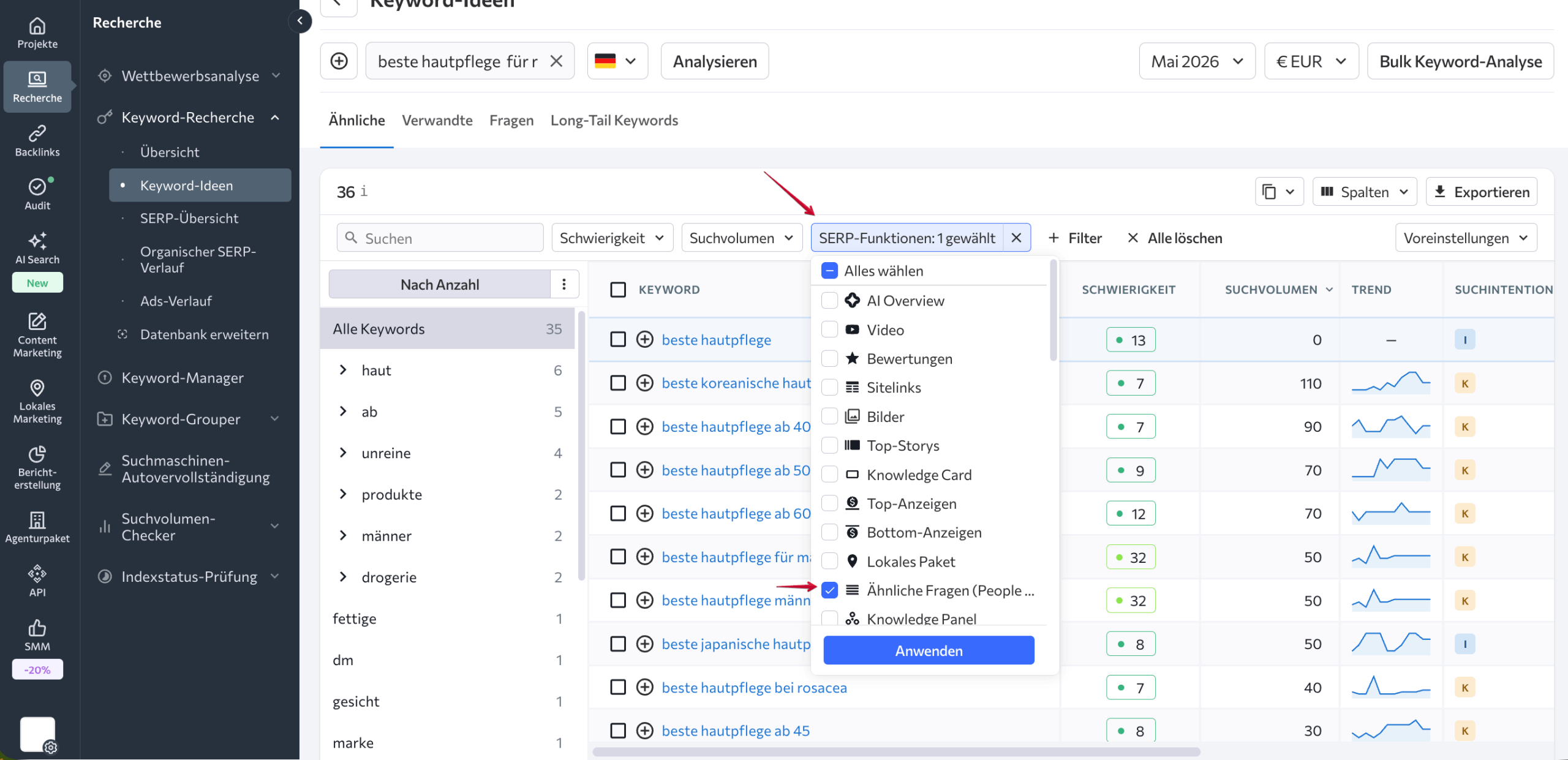The image size is (1568, 760).
Task: Select all keywords via header checkbox
Action: 618,290
